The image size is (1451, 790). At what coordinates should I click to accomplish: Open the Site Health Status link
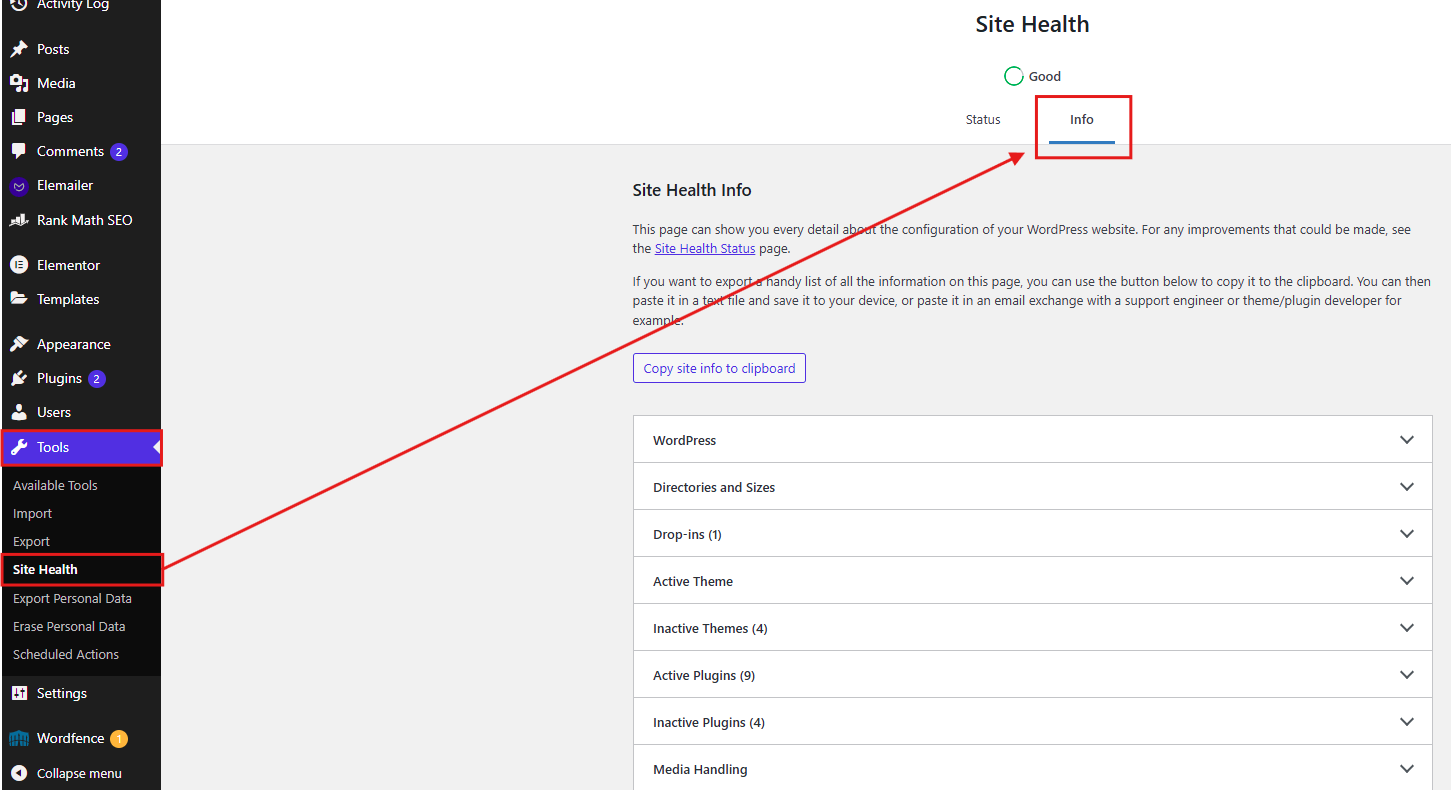[x=704, y=248]
